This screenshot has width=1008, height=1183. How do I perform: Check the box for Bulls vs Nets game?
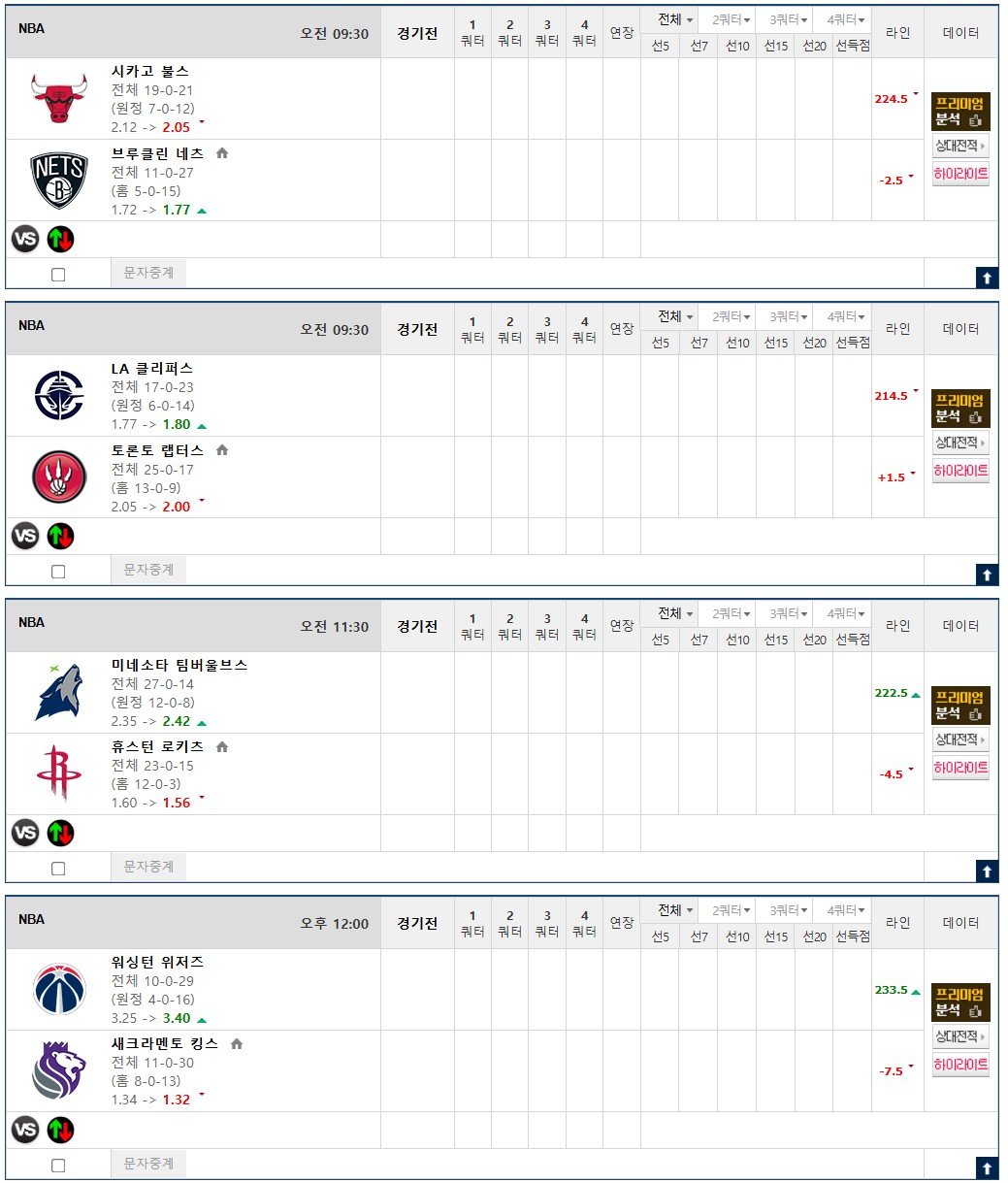[58, 275]
